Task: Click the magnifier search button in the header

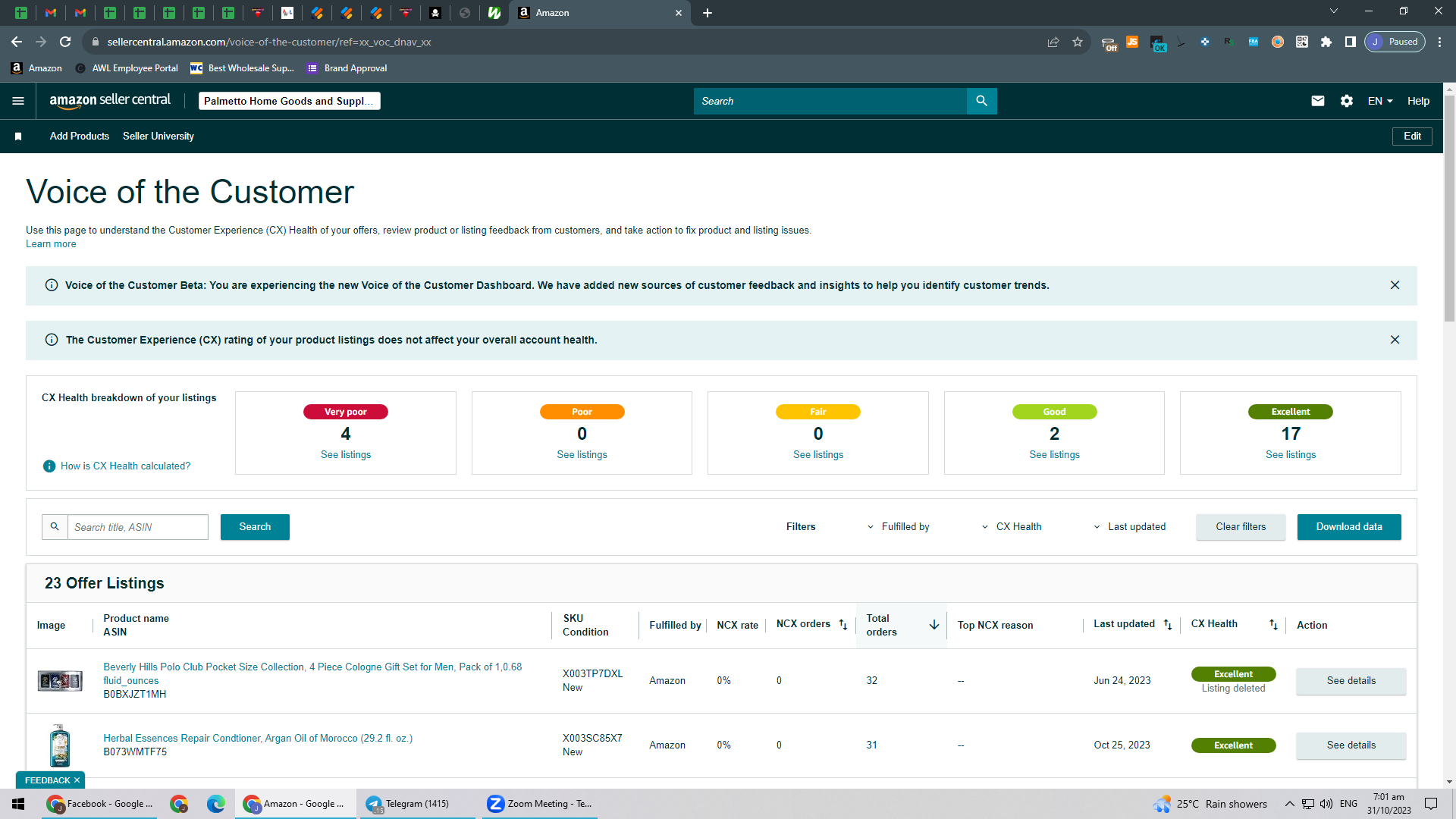Action: [981, 101]
